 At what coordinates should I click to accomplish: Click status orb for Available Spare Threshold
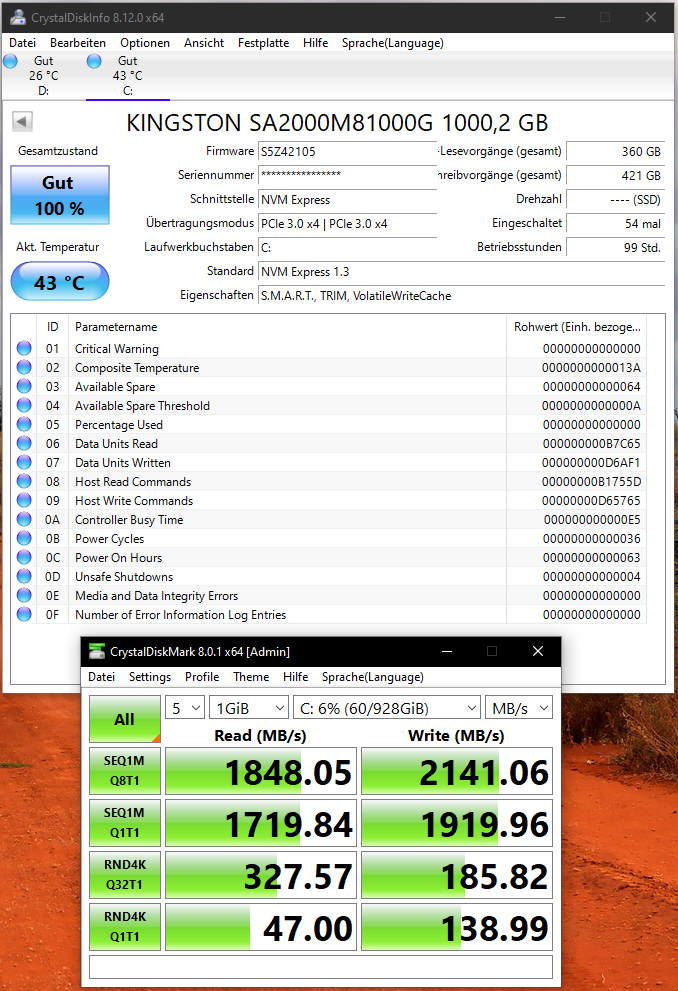24,405
